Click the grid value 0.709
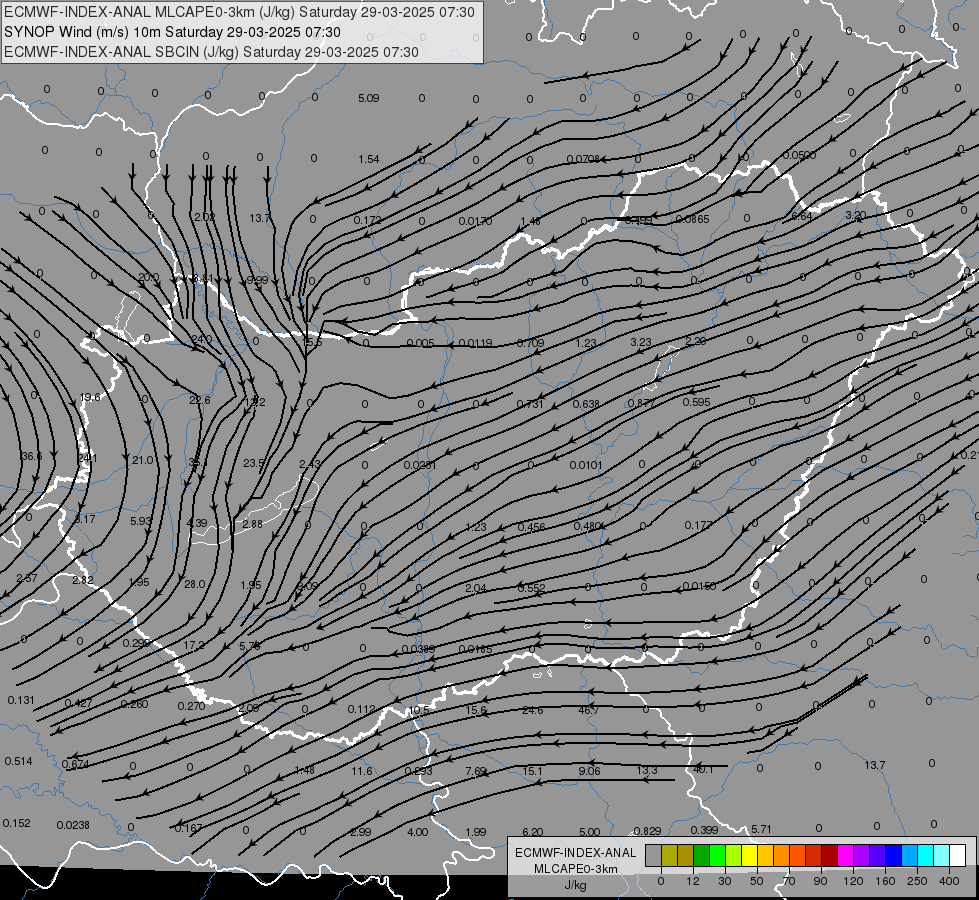 click(x=531, y=343)
